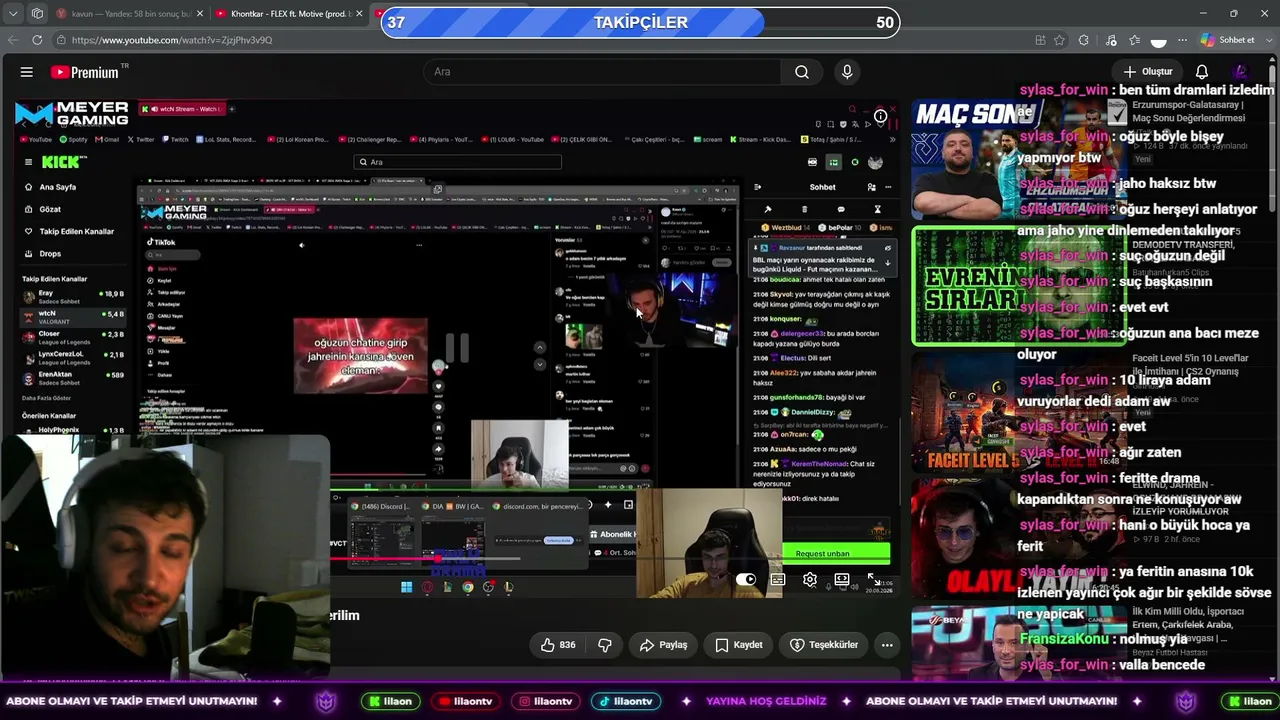Click the YouTube search magnifier button
The image size is (1280, 720).
[x=802, y=72]
